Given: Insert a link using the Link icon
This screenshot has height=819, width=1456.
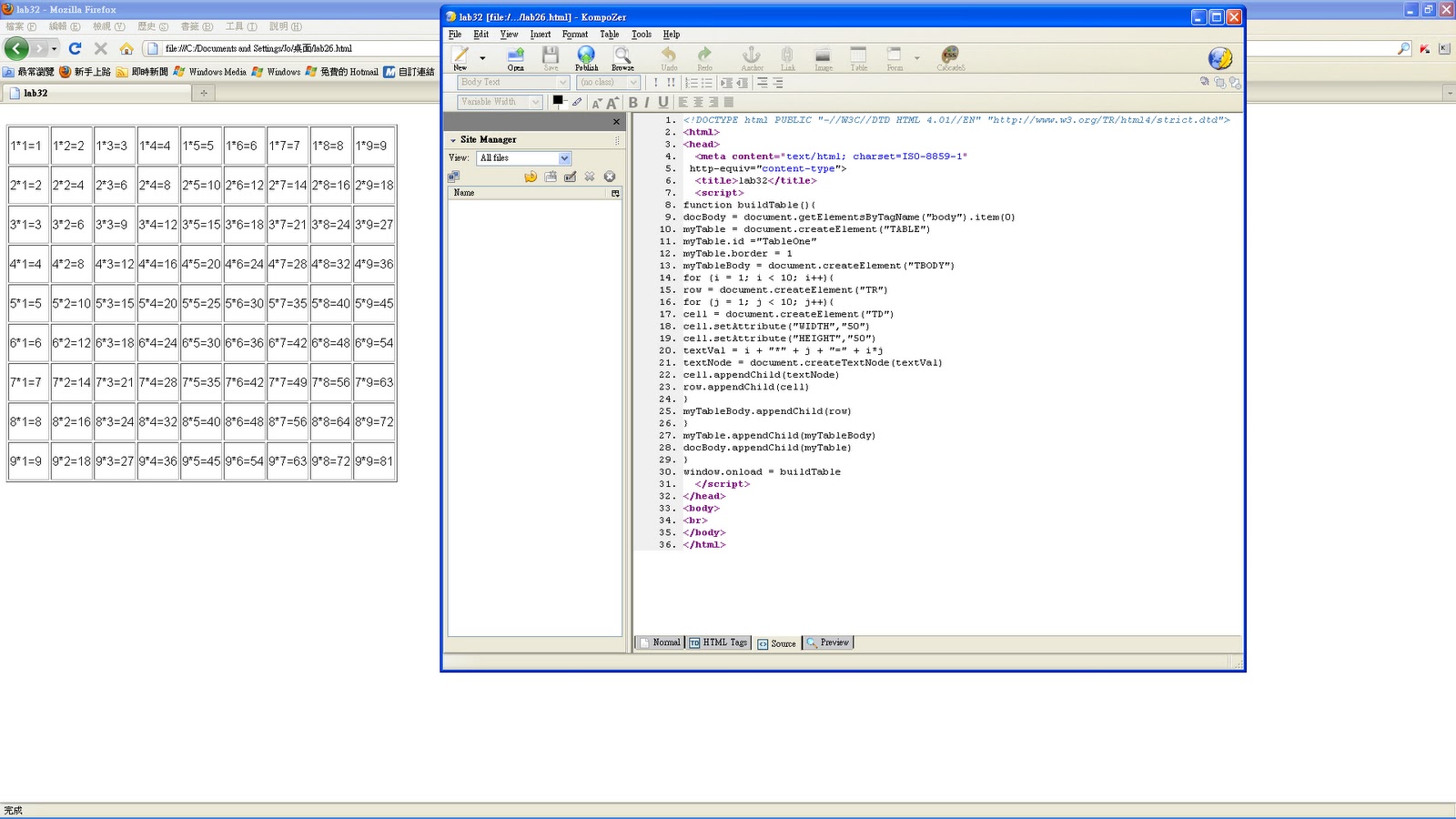Looking at the screenshot, I should point(787,58).
